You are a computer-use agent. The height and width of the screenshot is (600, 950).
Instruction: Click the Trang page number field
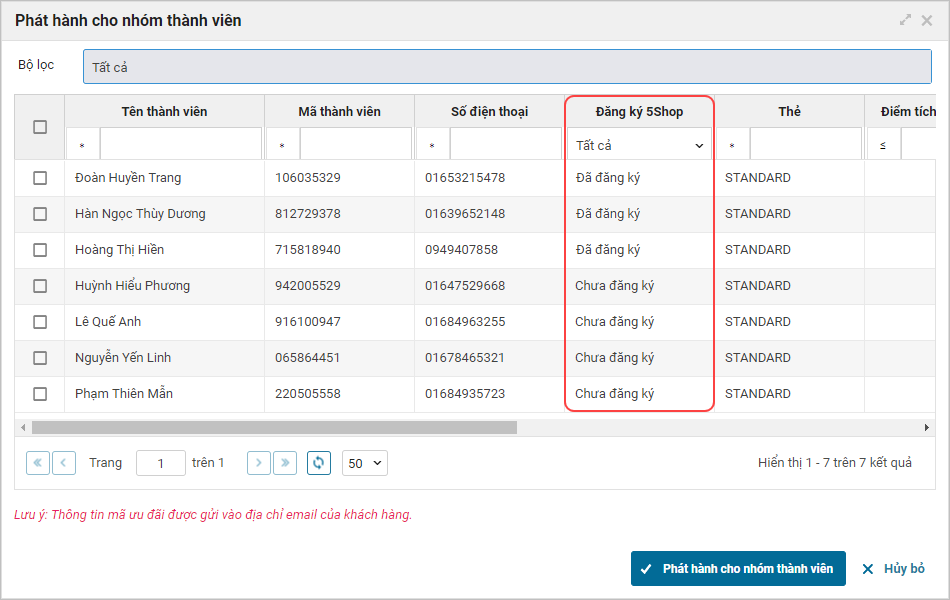(161, 463)
